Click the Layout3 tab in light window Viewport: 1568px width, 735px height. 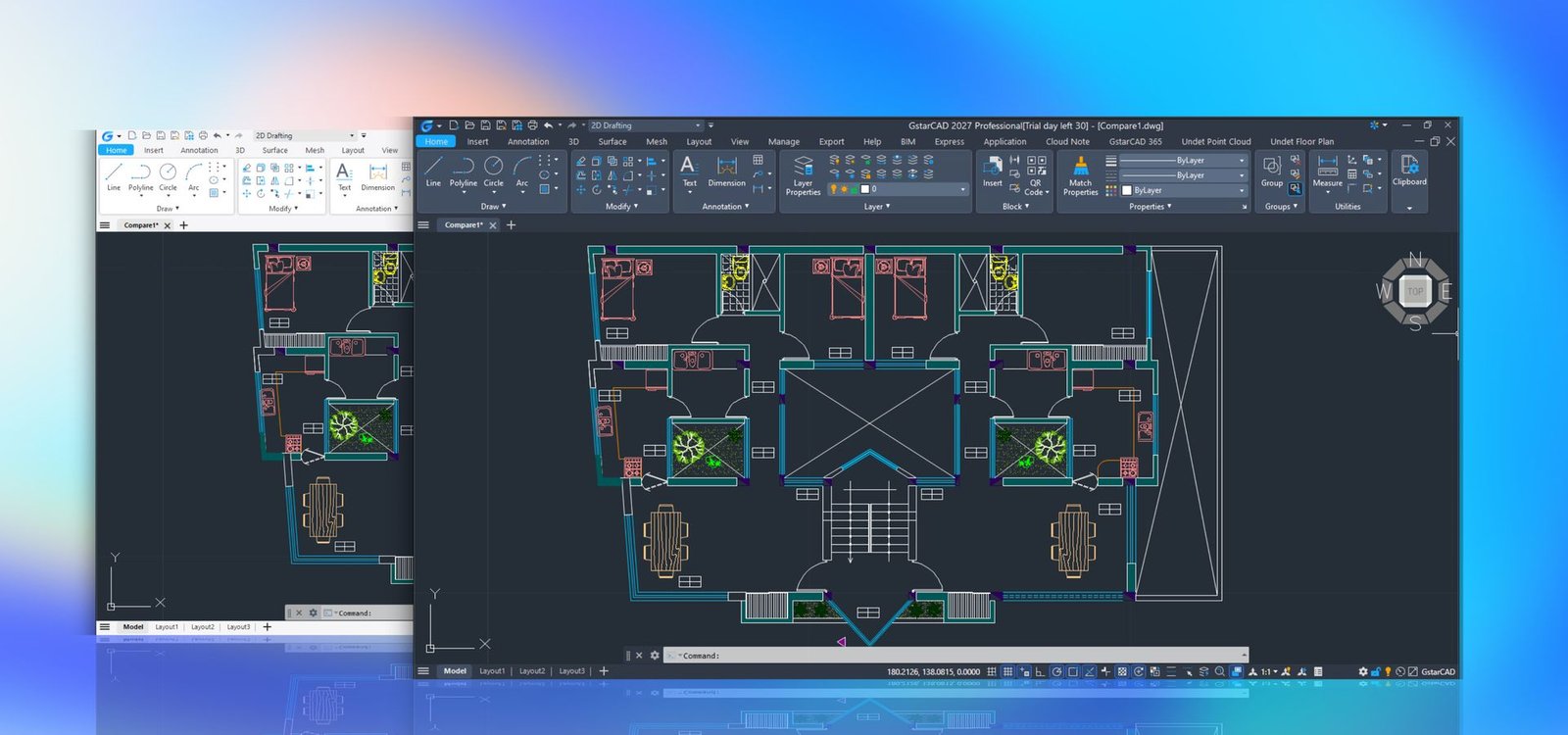click(238, 626)
